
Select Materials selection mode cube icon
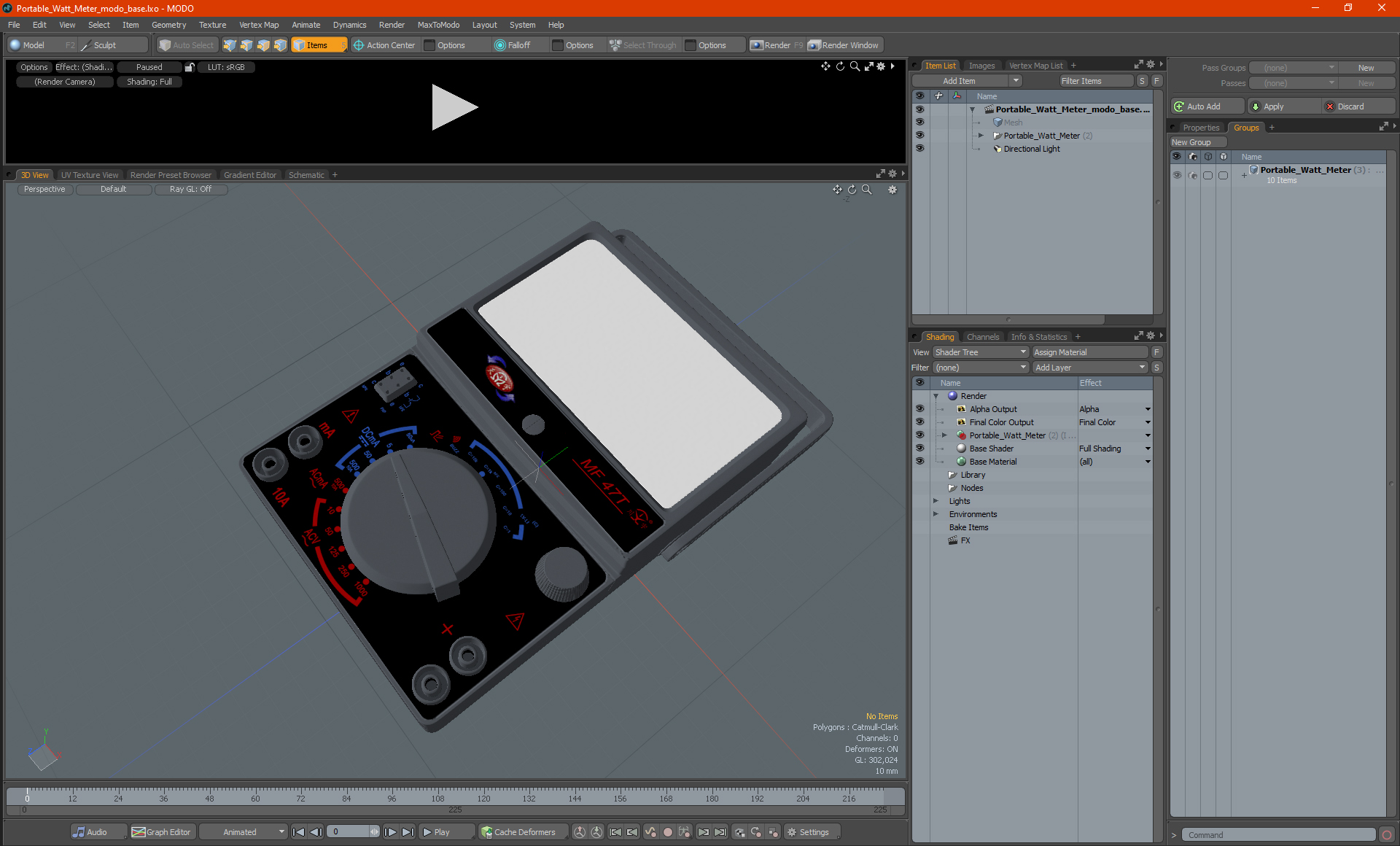click(280, 45)
